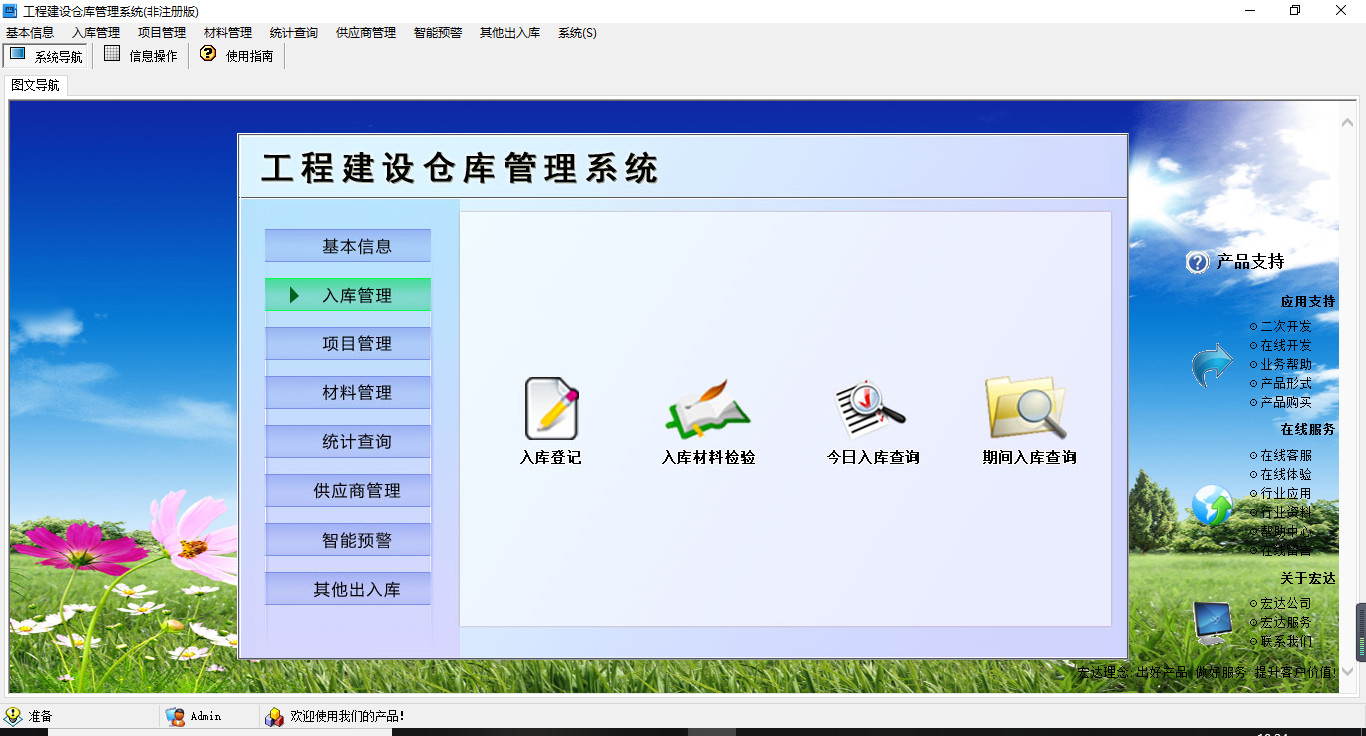Click the 期间入库查询 label
The height and width of the screenshot is (736, 1366).
1030,458
